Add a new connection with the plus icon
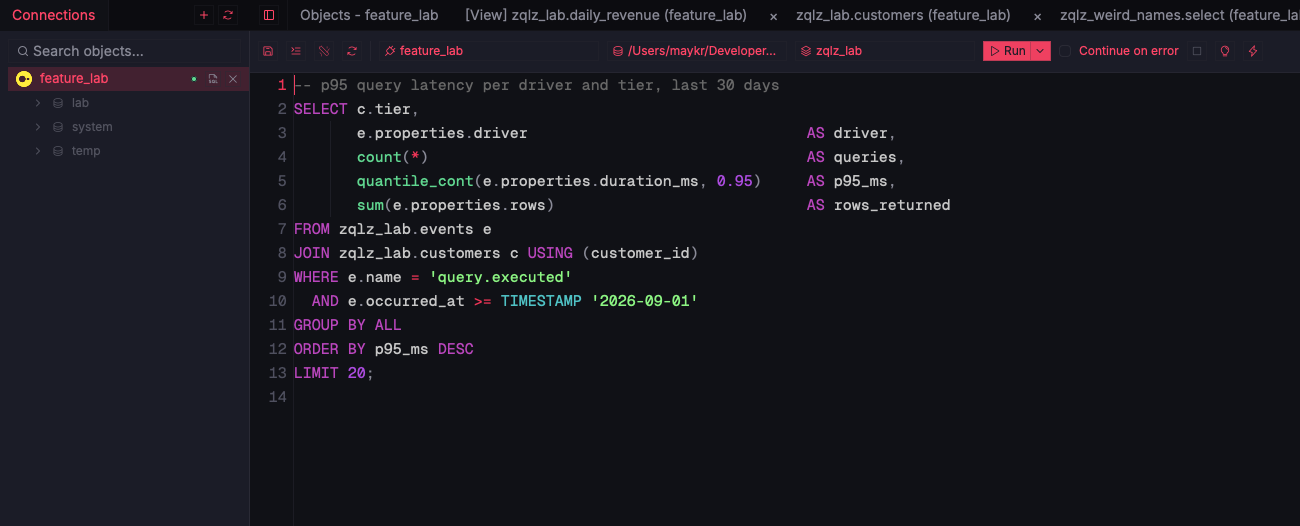Image resolution: width=1300 pixels, height=526 pixels. (x=204, y=15)
